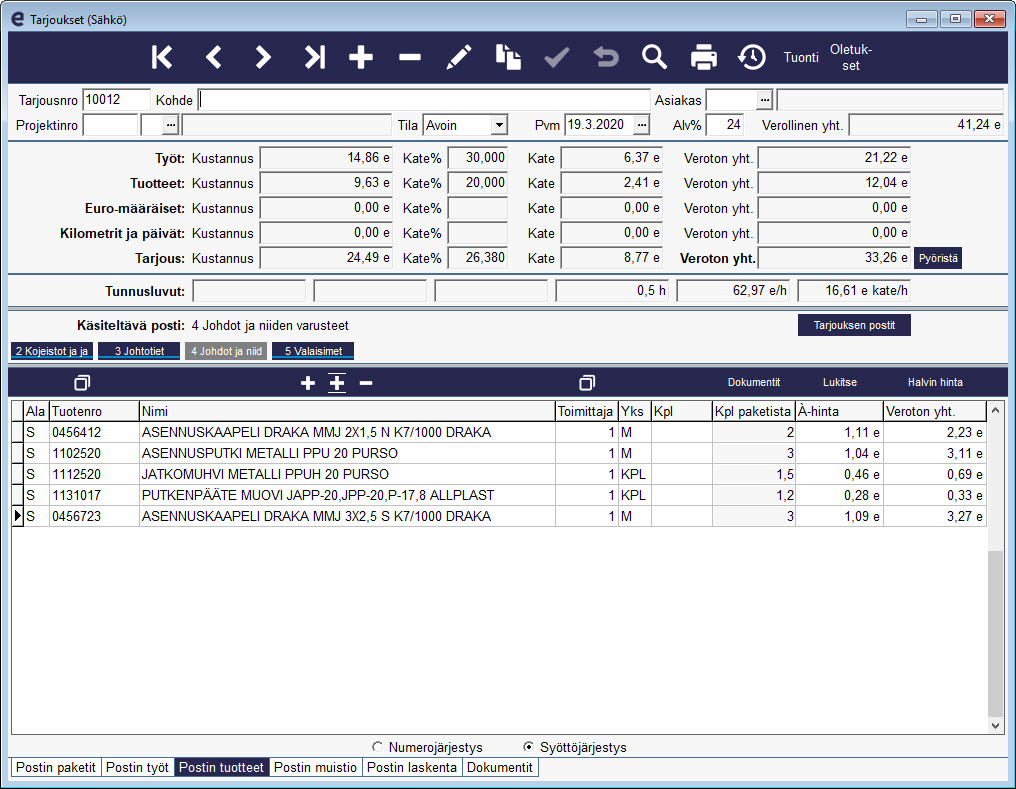Add a product row with plus icon
This screenshot has height=789, width=1016.
(x=308, y=383)
